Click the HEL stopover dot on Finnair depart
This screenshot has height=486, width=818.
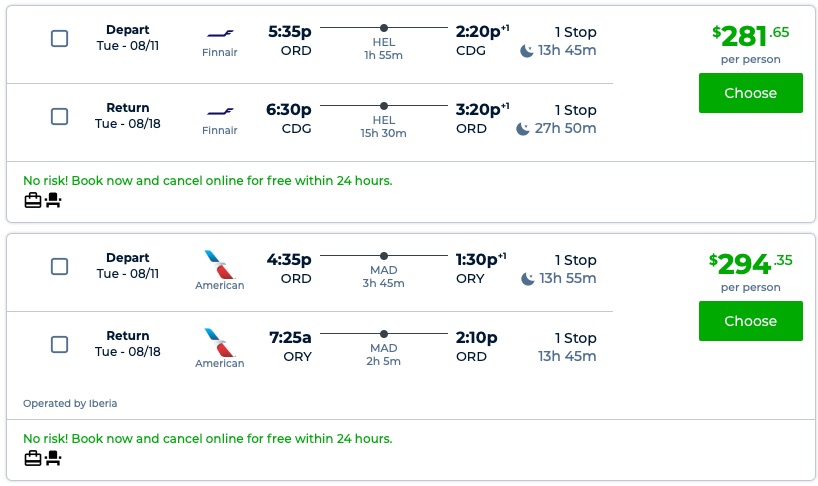pyautogui.click(x=384, y=28)
